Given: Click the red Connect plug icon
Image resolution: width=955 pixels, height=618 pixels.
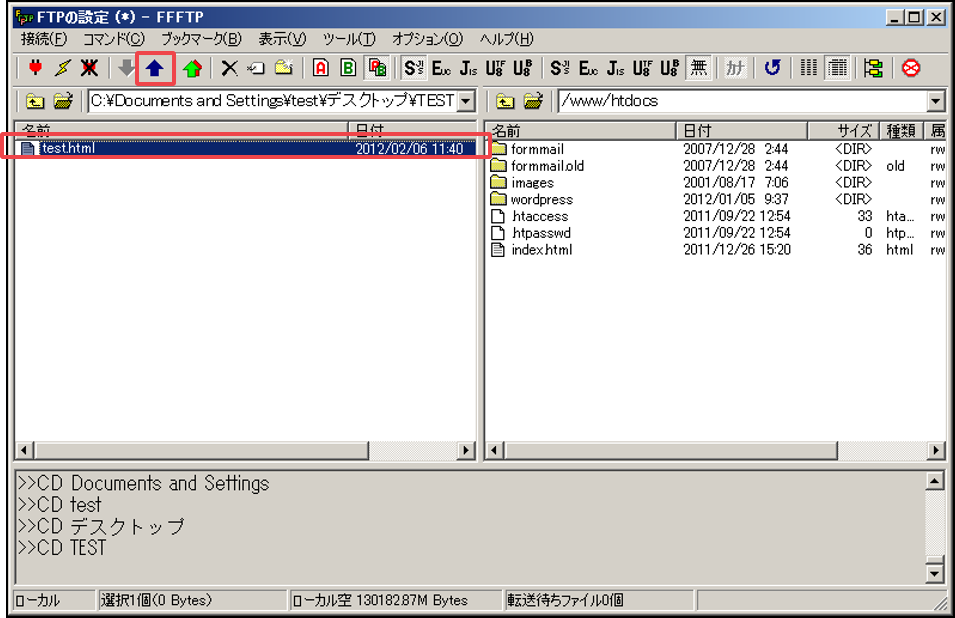Looking at the screenshot, I should click(35, 68).
